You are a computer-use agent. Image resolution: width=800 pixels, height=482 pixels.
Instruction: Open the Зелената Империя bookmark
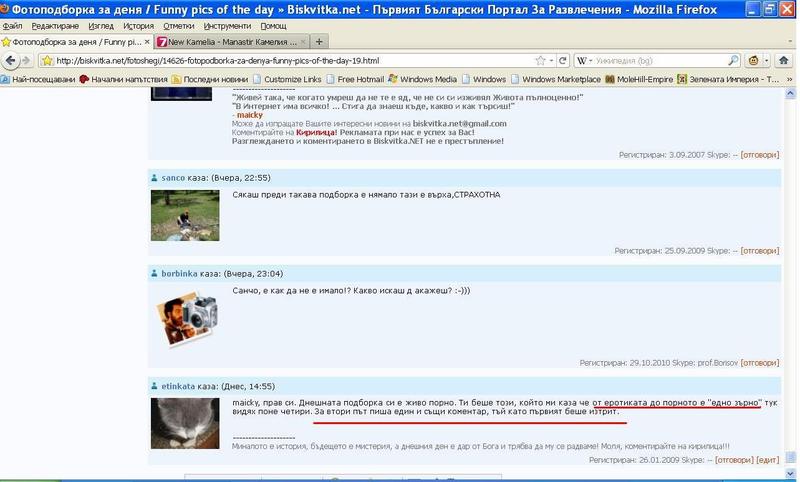[728, 79]
